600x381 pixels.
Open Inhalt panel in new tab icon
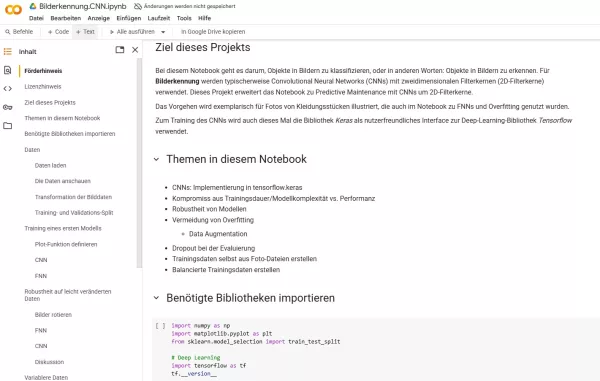(x=120, y=50)
